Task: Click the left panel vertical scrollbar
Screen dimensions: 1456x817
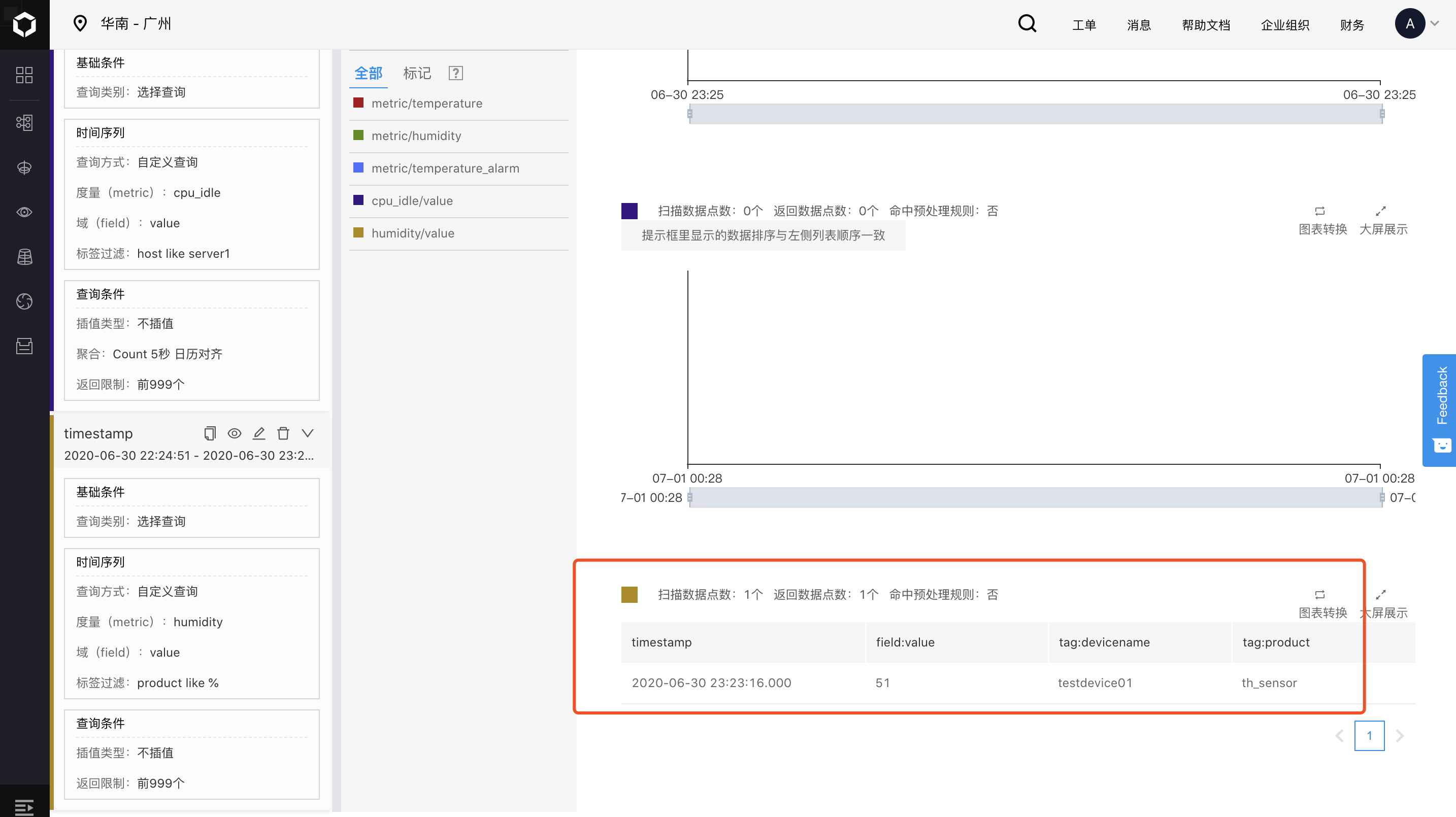Action: (x=336, y=429)
